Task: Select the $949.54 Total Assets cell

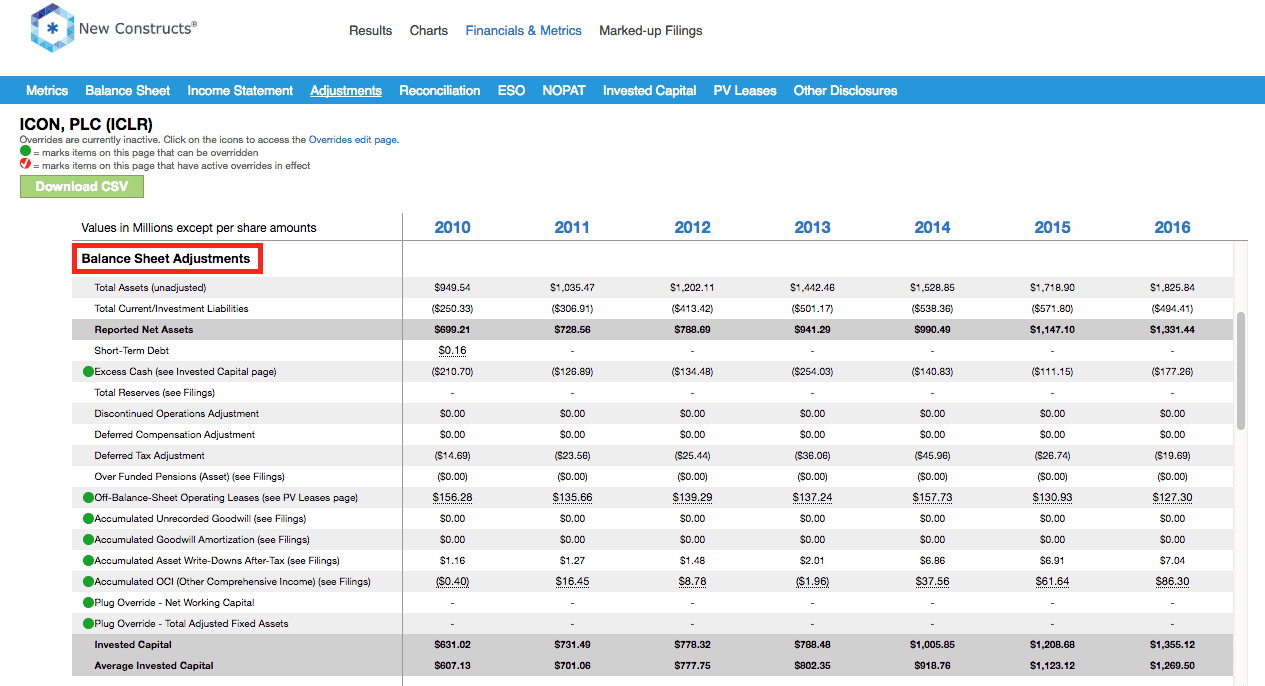Action: (x=452, y=287)
